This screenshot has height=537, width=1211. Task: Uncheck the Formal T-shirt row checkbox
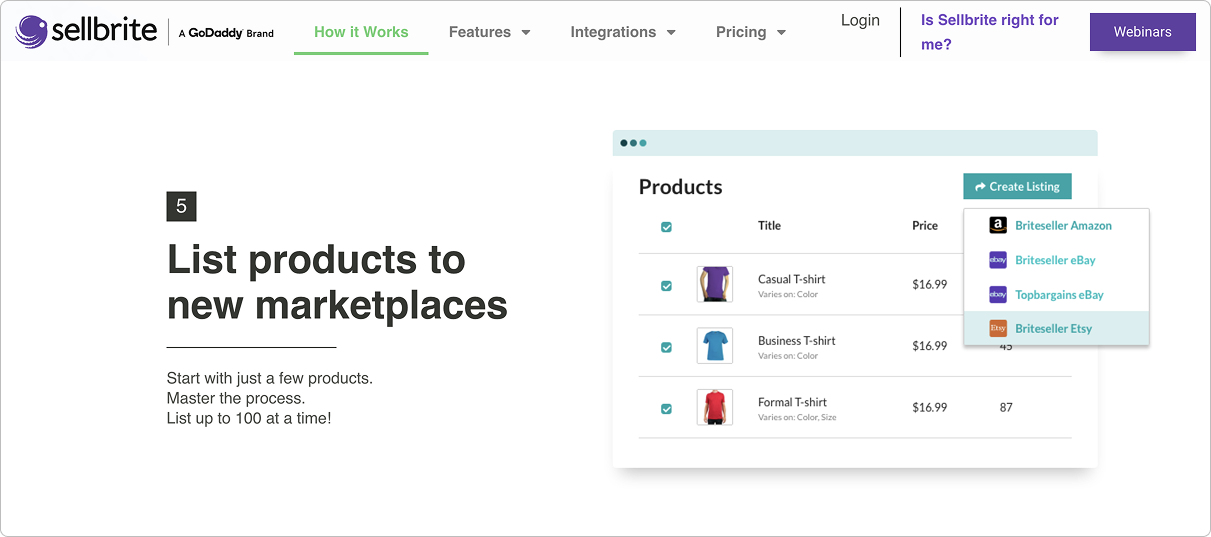[x=667, y=409]
